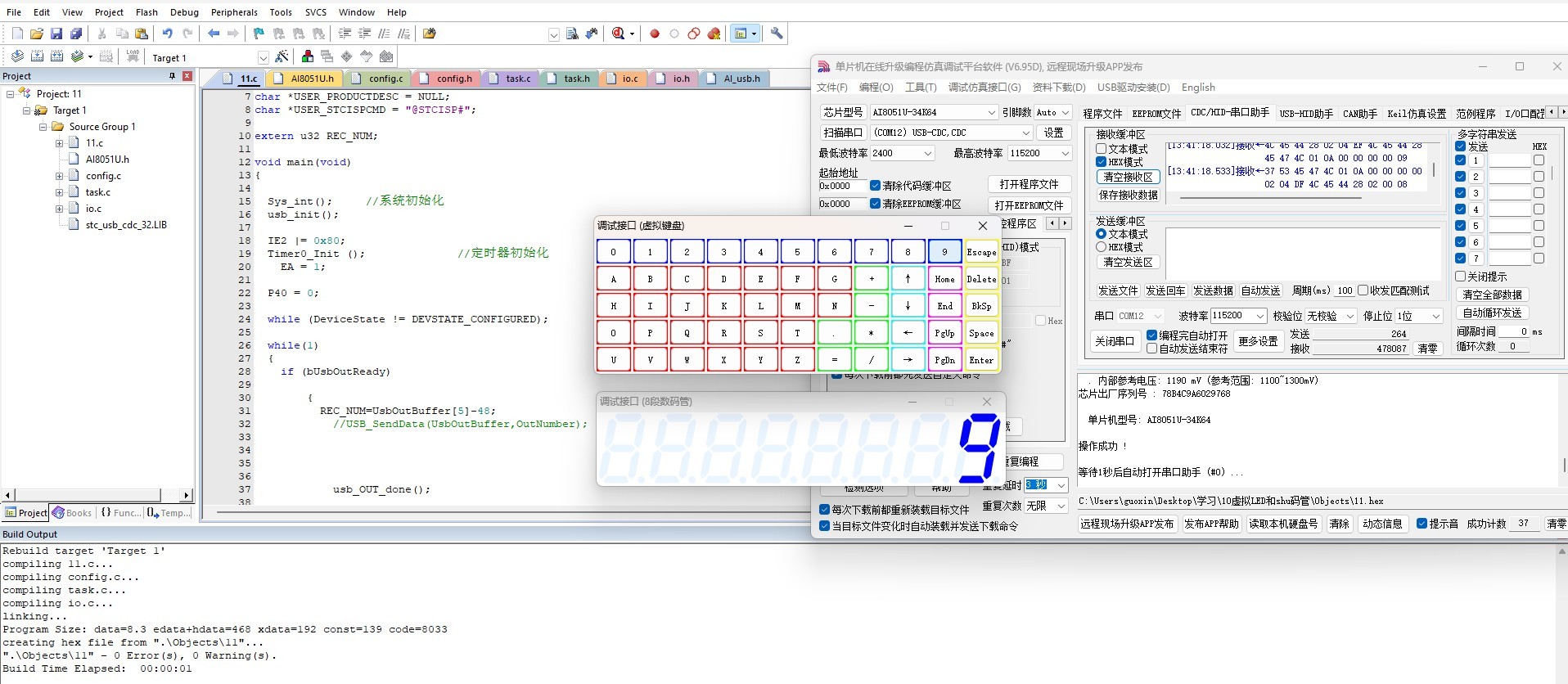Screen dimensions: 1568x684
Task: Click the Indent selection icon
Action: (345, 34)
